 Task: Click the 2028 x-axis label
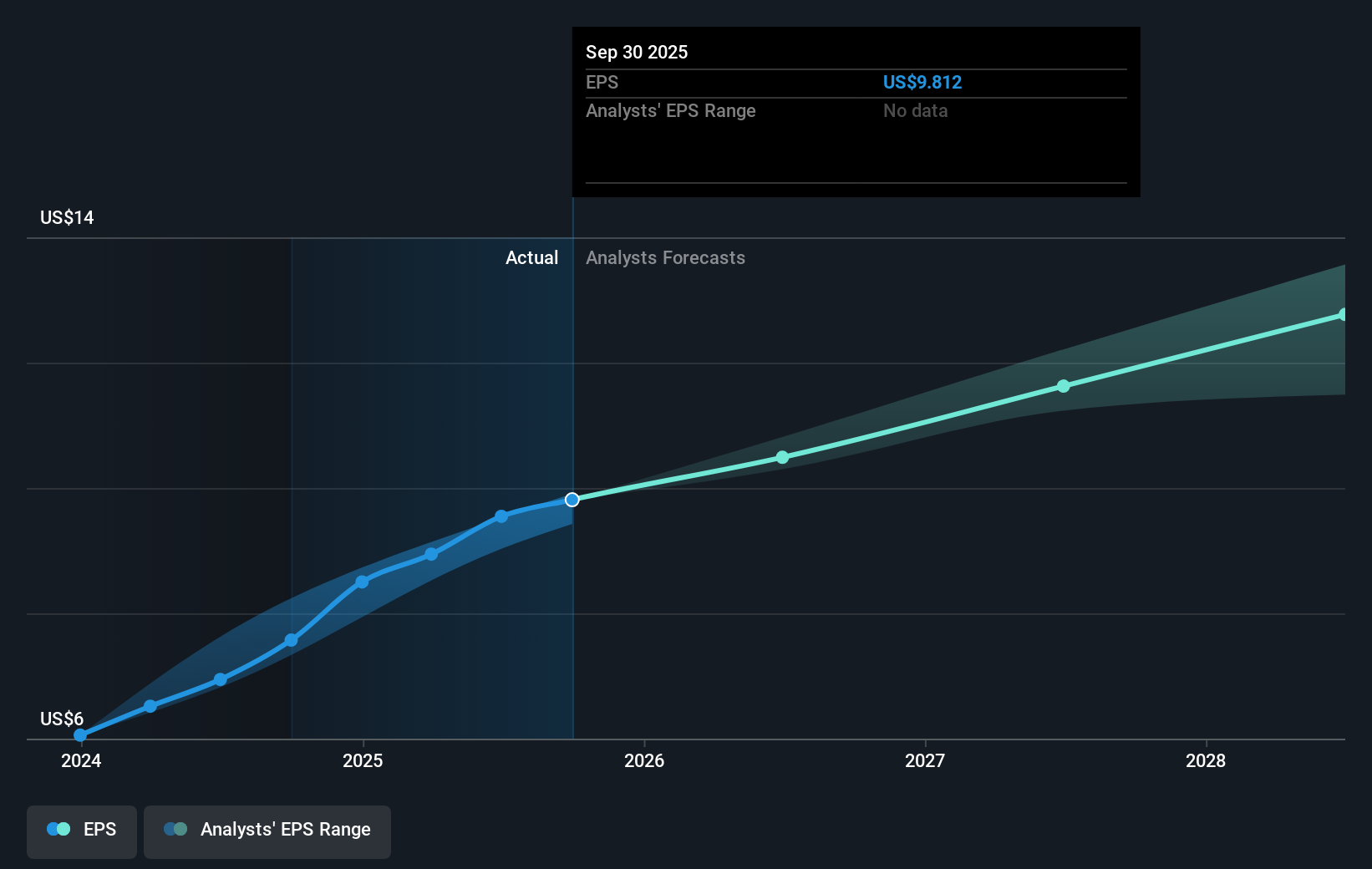(1206, 760)
